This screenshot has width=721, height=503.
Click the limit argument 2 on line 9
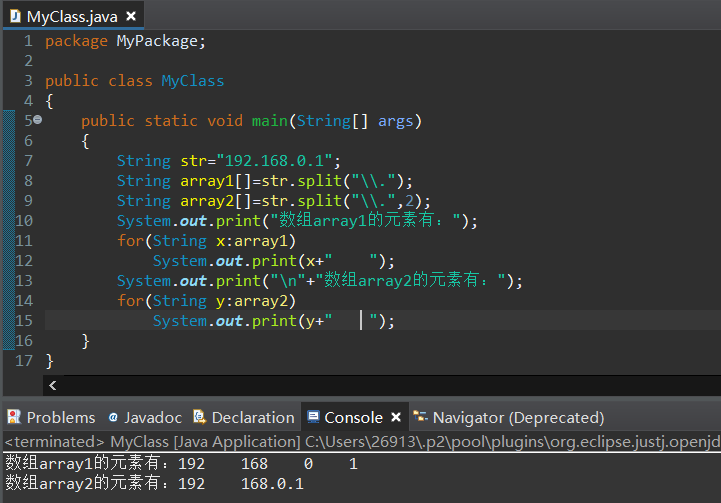409,200
